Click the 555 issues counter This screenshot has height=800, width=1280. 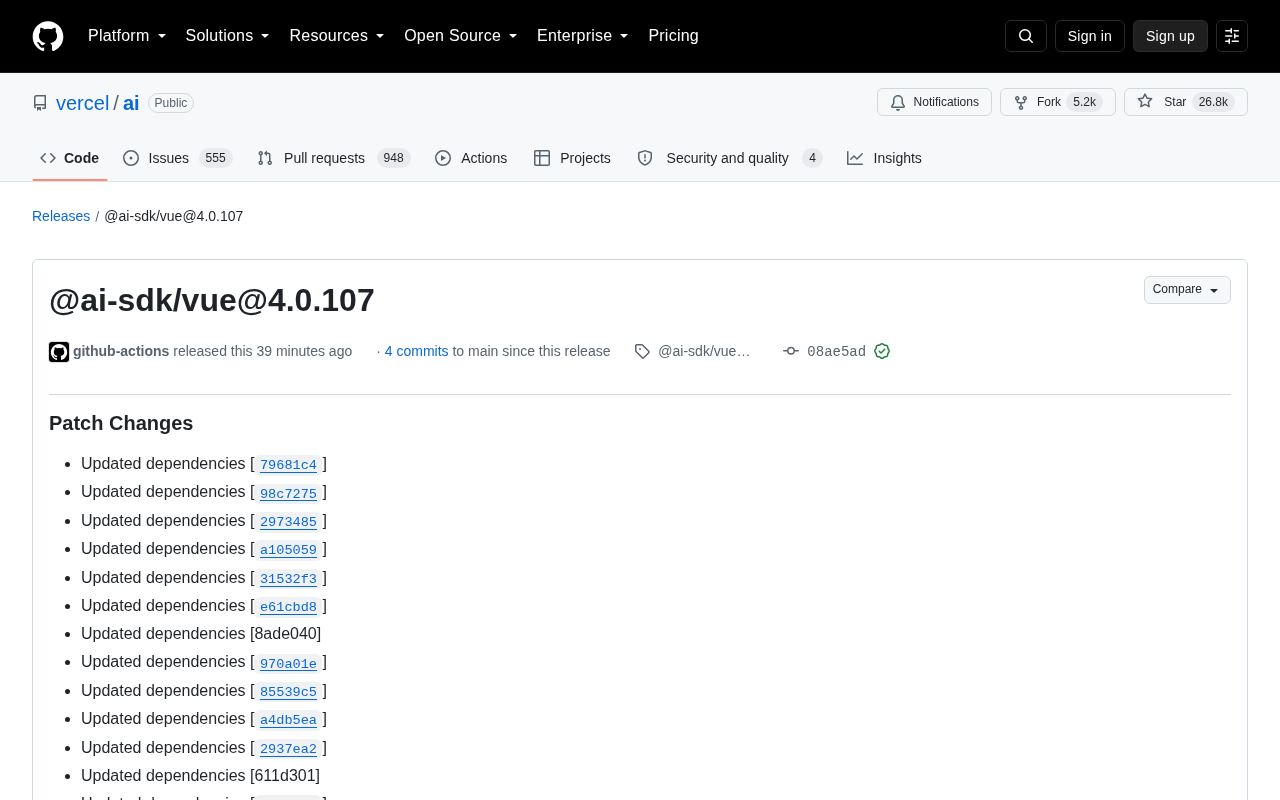coord(215,158)
